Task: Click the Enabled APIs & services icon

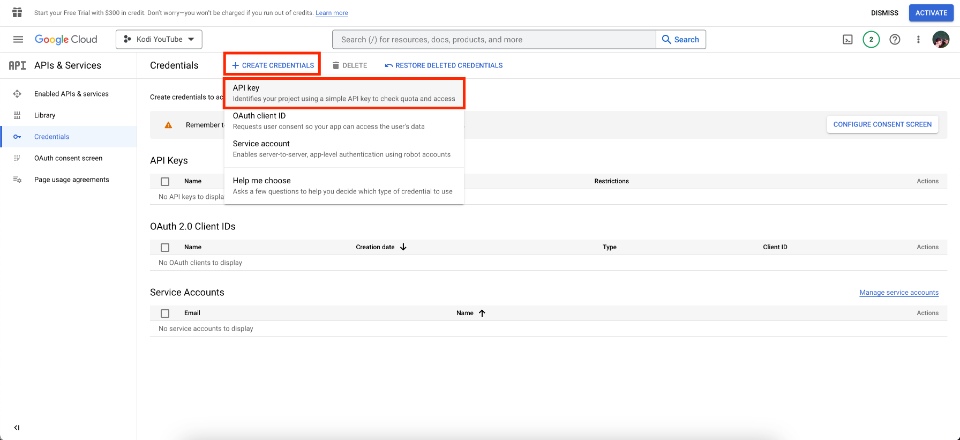Action: click(17, 94)
